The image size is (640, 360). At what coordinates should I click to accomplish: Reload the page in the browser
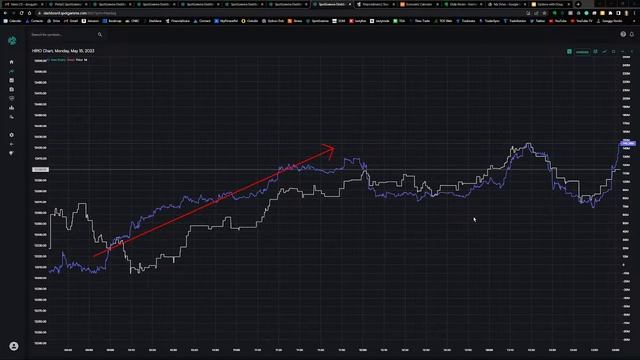(x=21, y=13)
